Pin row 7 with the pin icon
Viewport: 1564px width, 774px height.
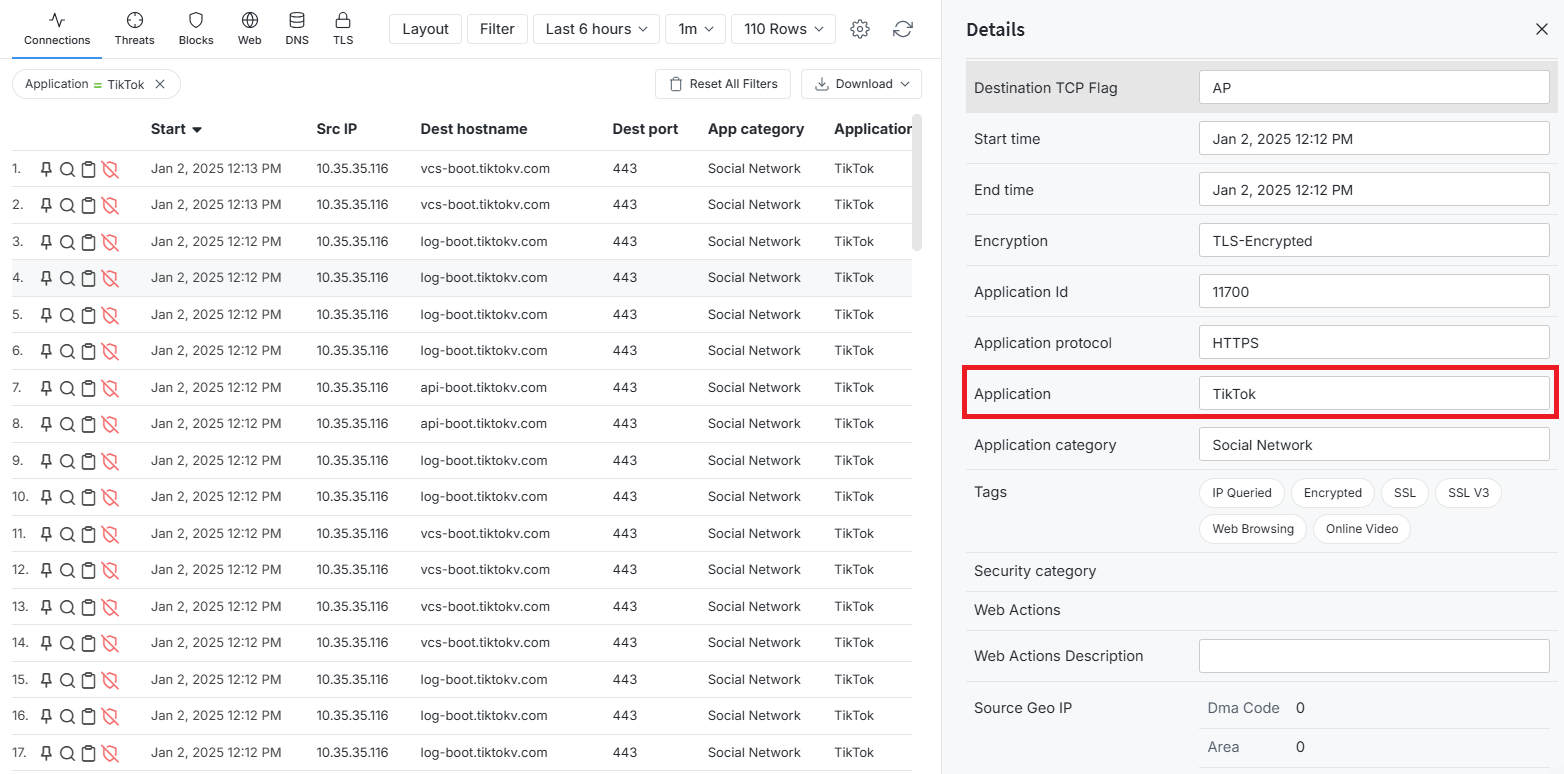click(x=46, y=388)
